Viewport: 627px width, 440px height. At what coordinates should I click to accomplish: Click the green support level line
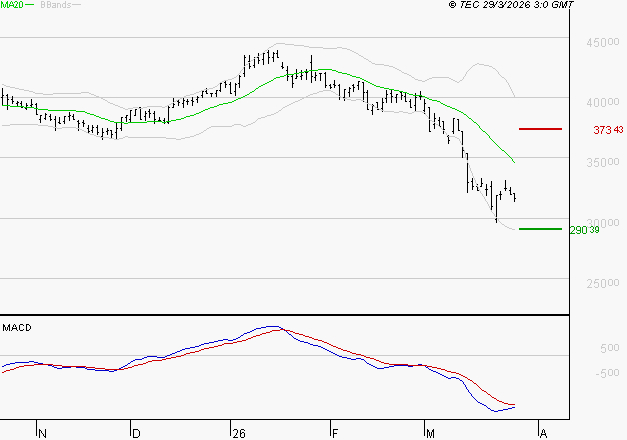(x=540, y=229)
